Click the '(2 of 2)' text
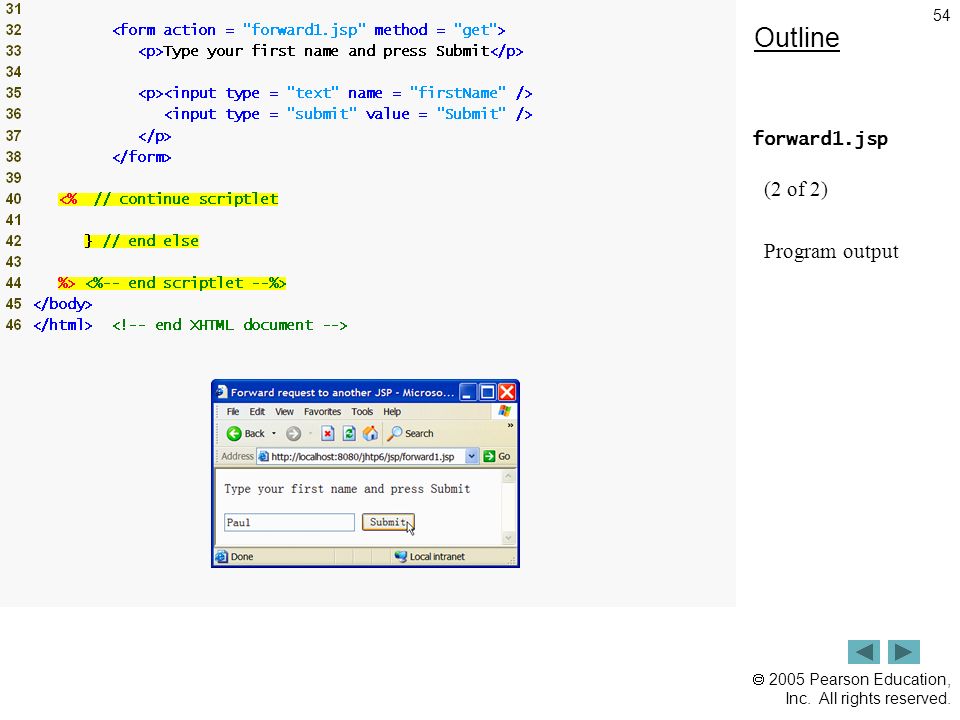Image resolution: width=960 pixels, height=720 pixels. [x=795, y=189]
